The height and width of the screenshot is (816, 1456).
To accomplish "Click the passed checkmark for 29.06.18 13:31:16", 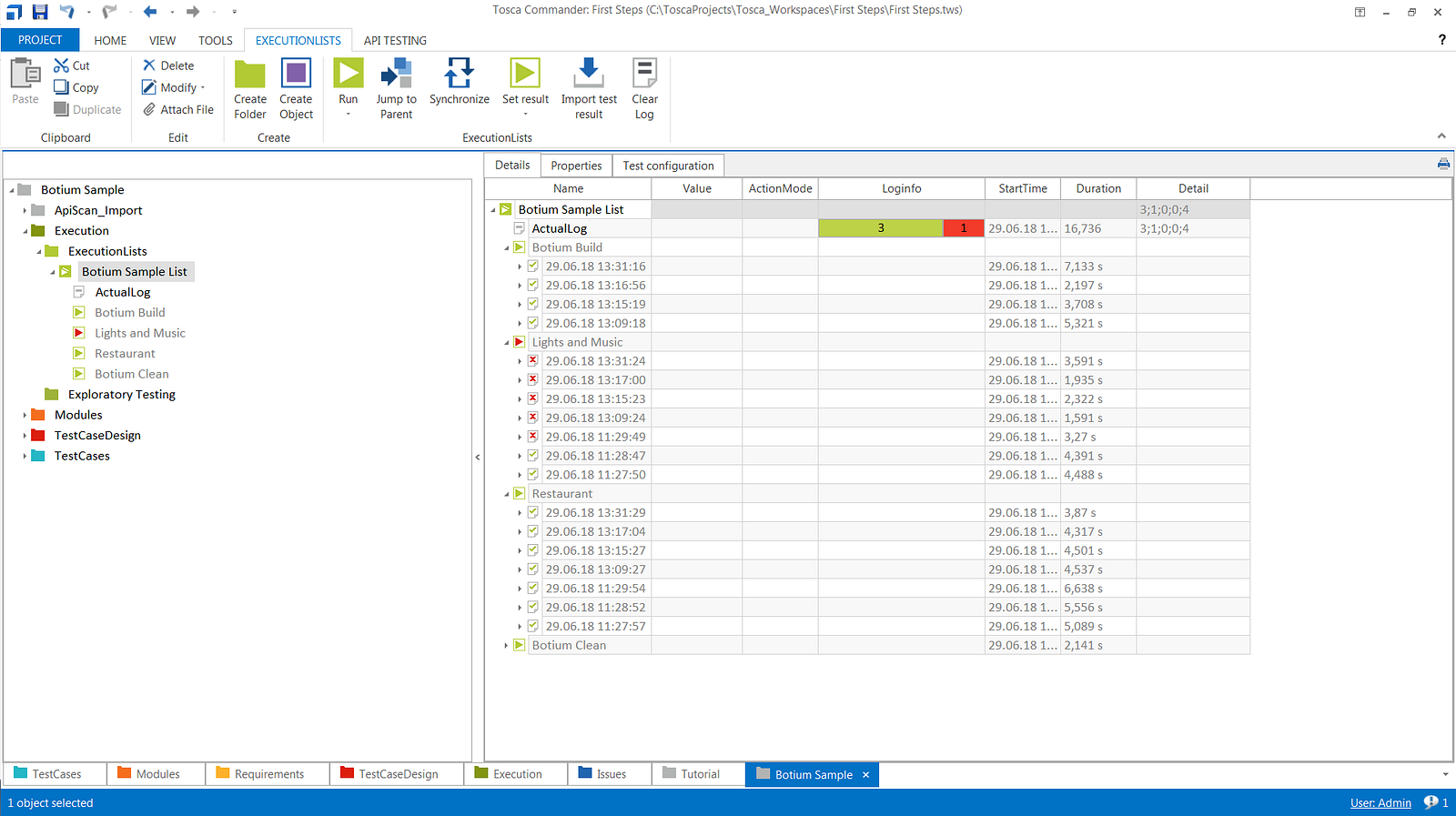I will click(533, 267).
